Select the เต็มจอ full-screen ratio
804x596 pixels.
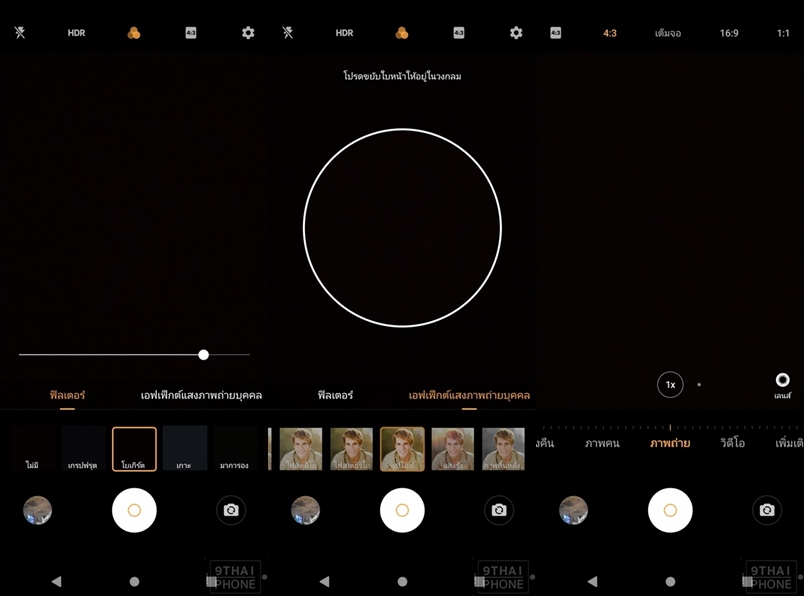point(668,33)
